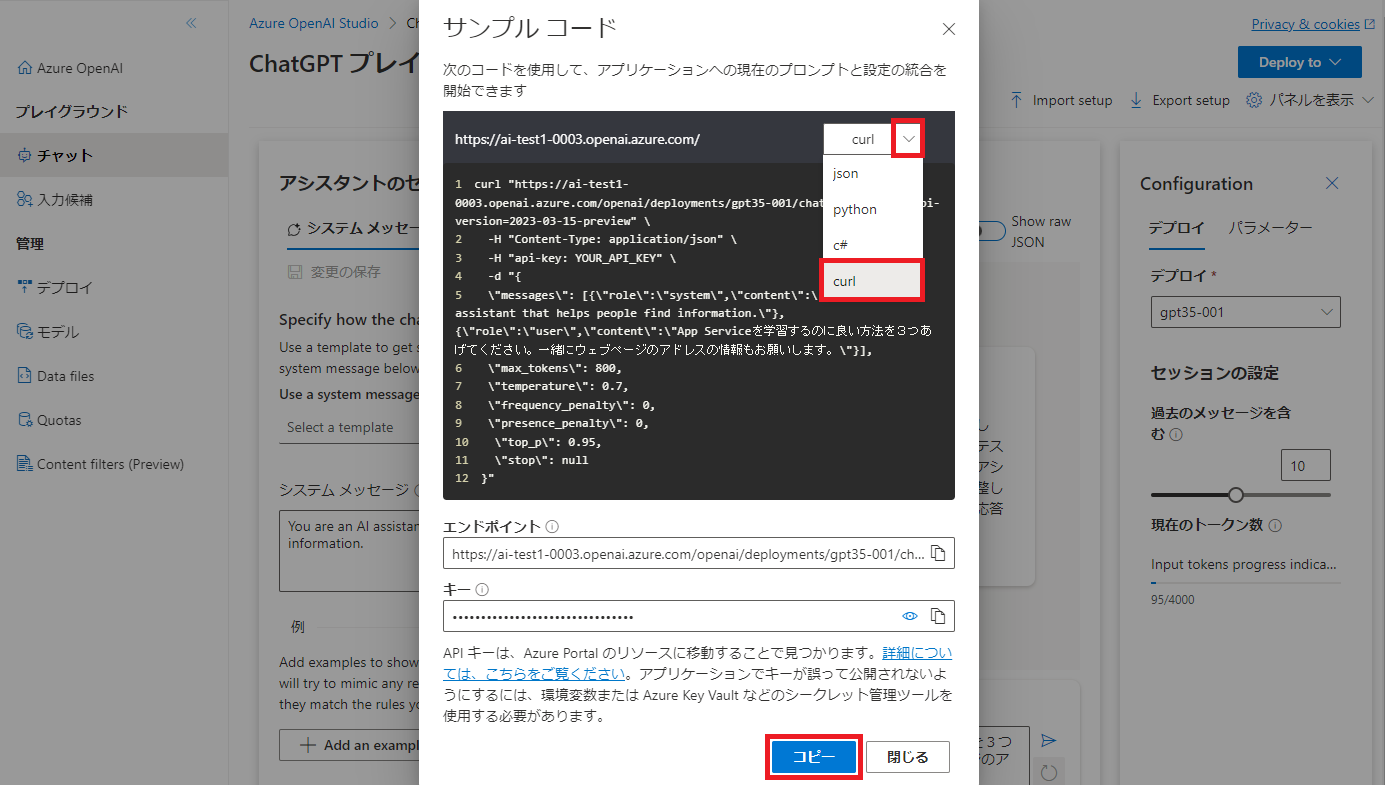Click the masked キー field
The width and height of the screenshot is (1385, 785).
[x=699, y=616]
